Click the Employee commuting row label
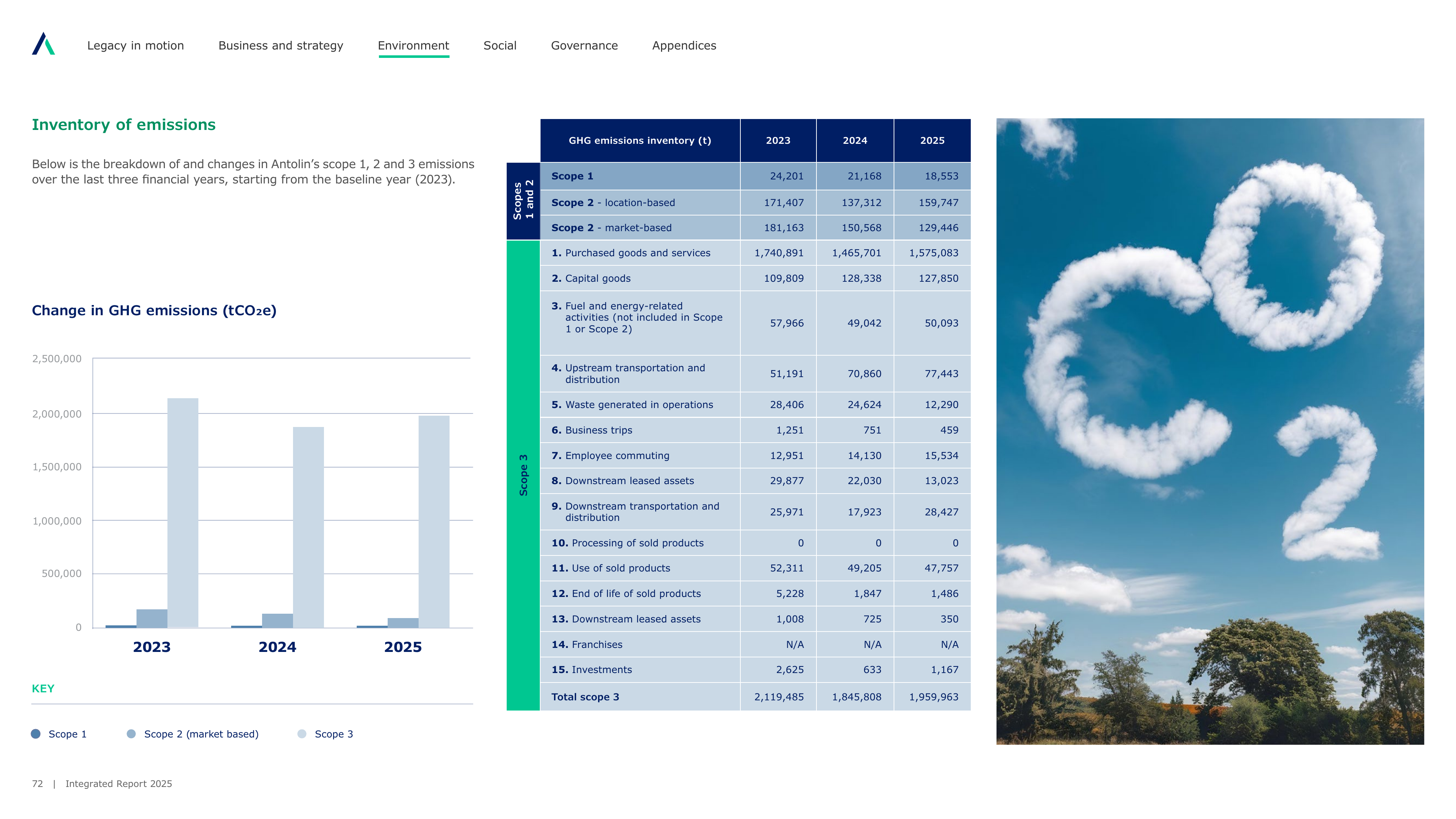 click(x=610, y=456)
